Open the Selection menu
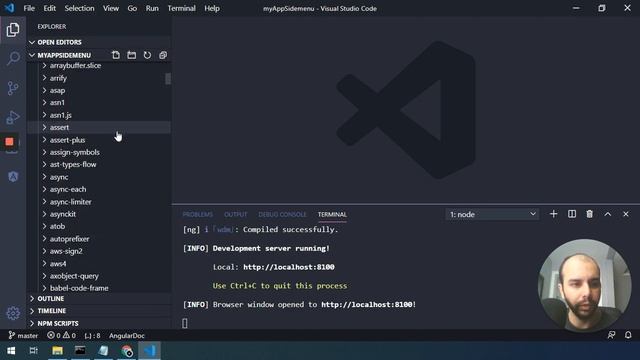This screenshot has height=360, width=640. coord(79,8)
